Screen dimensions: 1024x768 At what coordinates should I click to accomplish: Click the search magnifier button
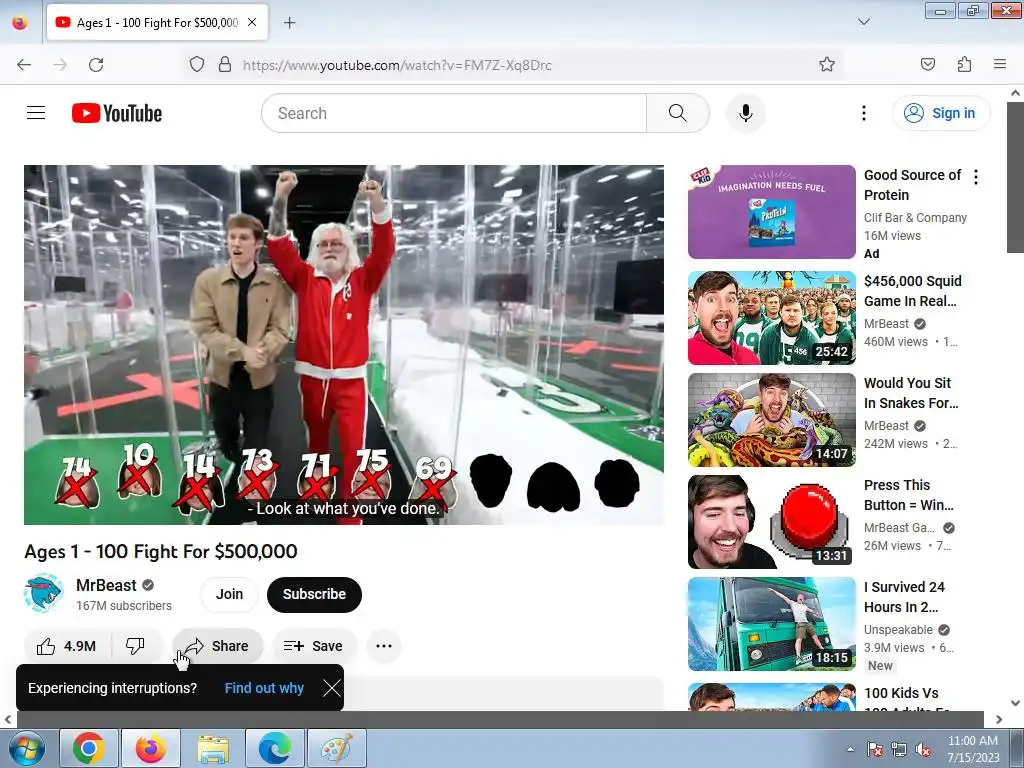tap(677, 113)
